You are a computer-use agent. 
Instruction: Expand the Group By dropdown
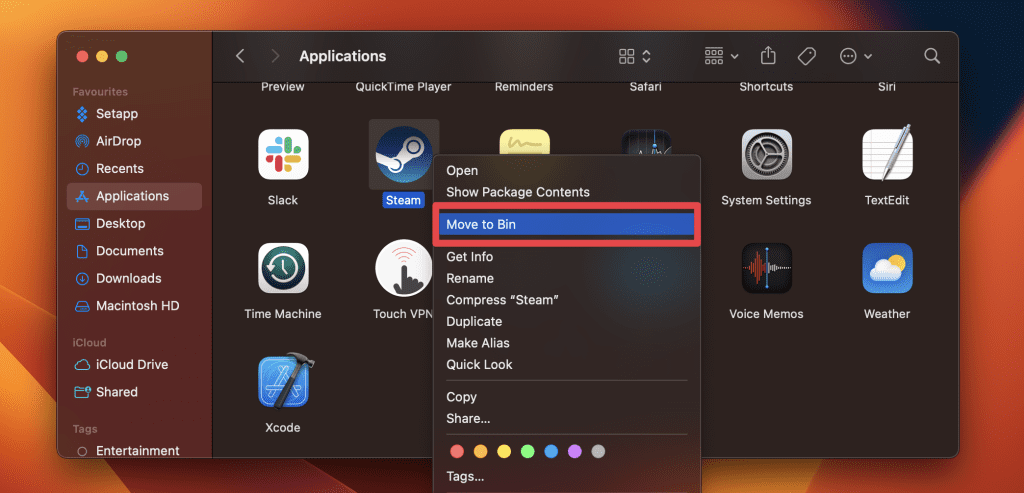coord(721,56)
